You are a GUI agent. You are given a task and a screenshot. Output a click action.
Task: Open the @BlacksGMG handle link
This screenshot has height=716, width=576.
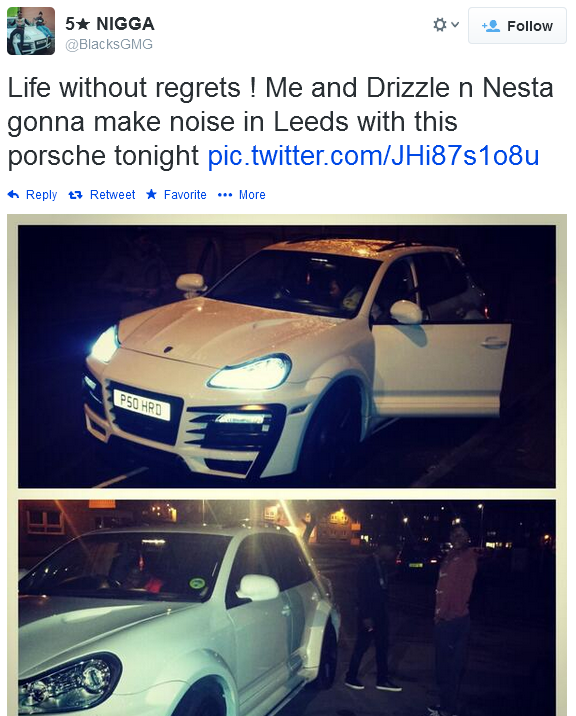coord(109,44)
